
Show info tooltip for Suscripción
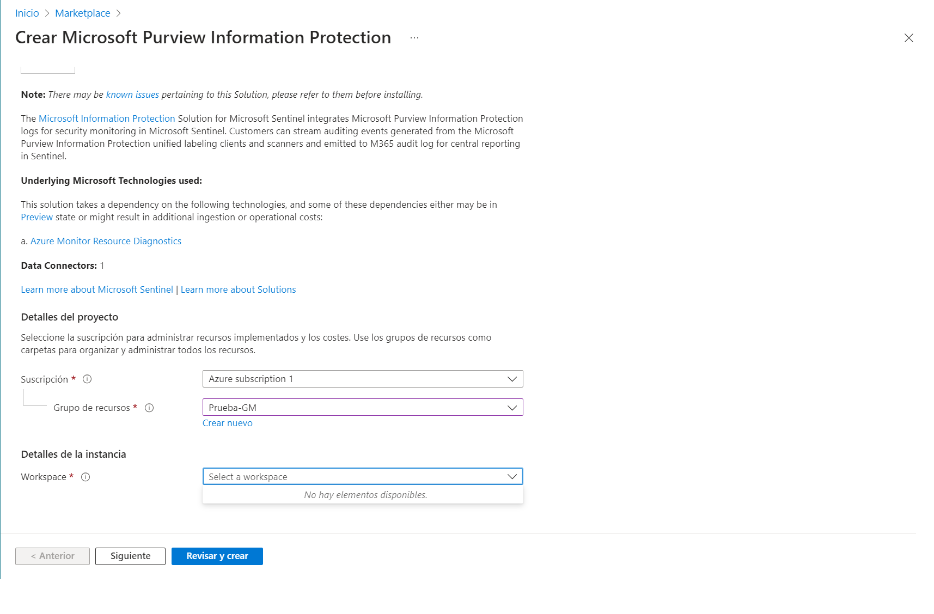tap(87, 379)
